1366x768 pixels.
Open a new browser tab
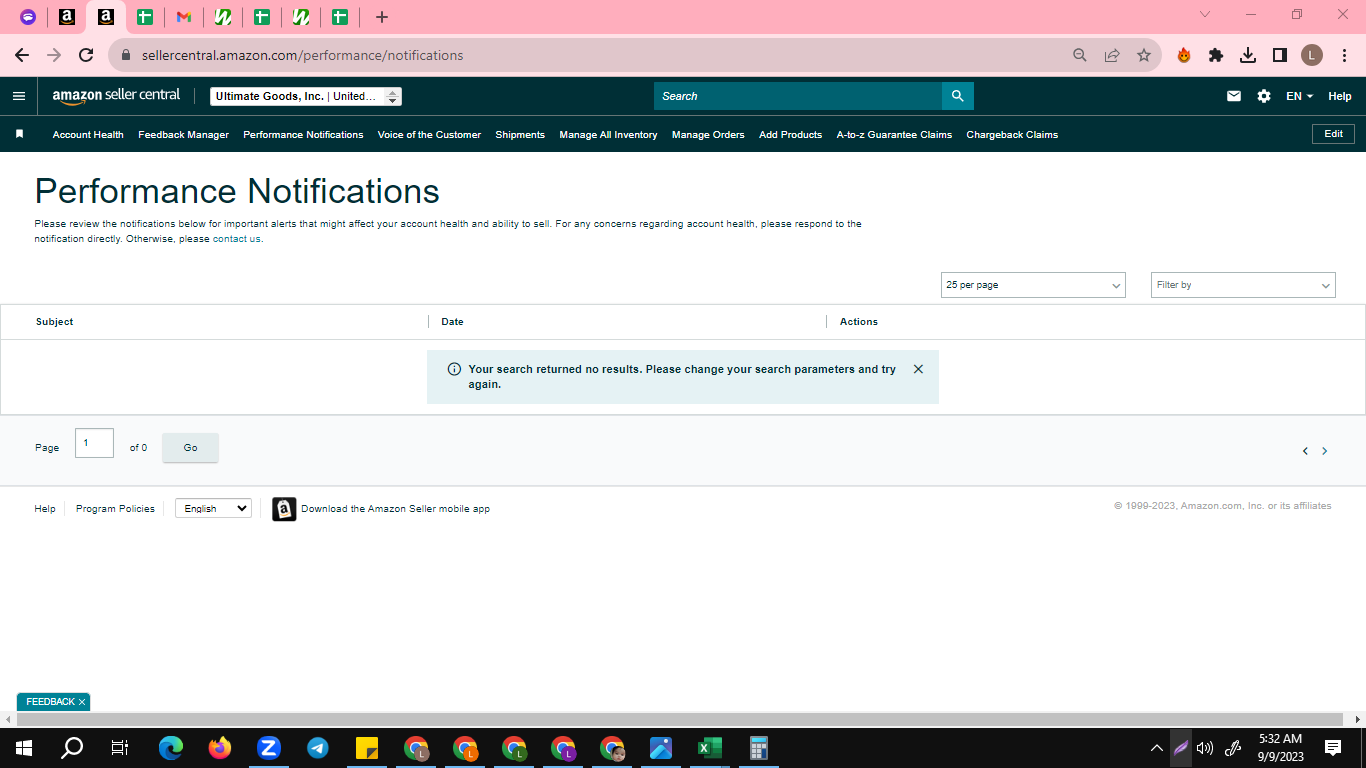381,17
